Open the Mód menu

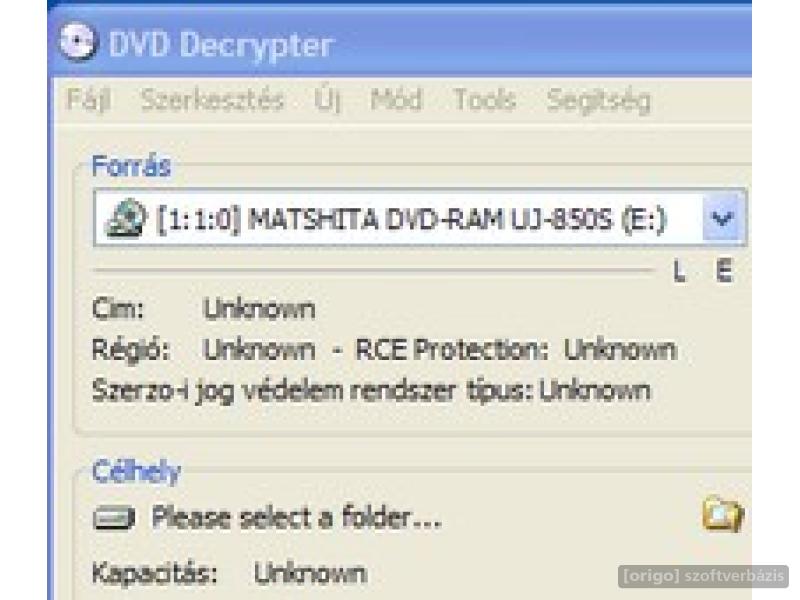pyautogui.click(x=396, y=99)
